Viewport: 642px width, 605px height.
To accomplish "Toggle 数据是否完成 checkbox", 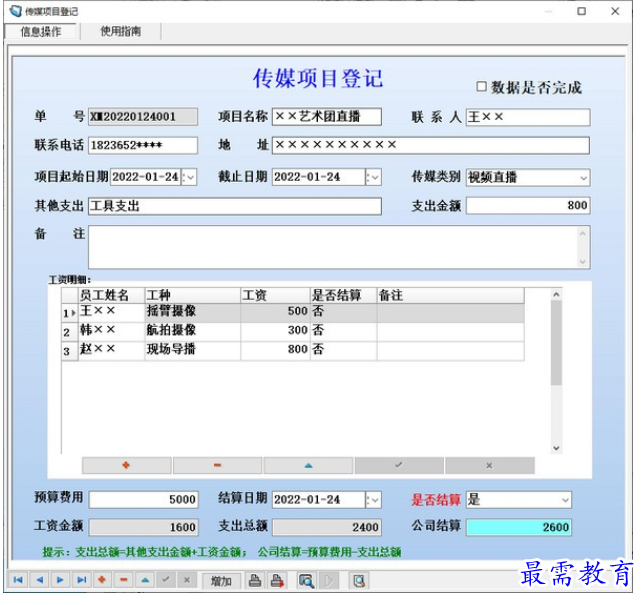I will click(482, 86).
